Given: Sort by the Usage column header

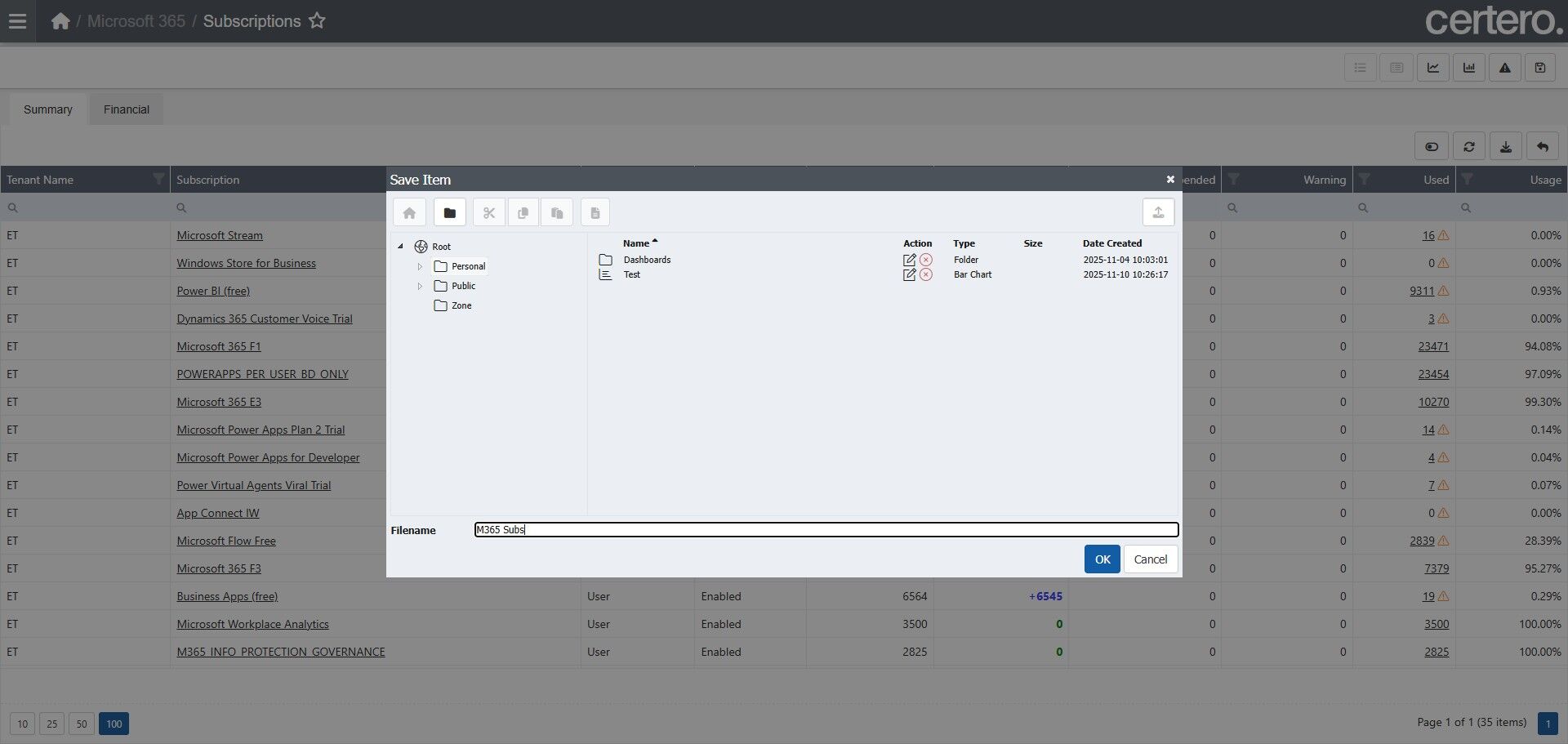Looking at the screenshot, I should (1545, 180).
